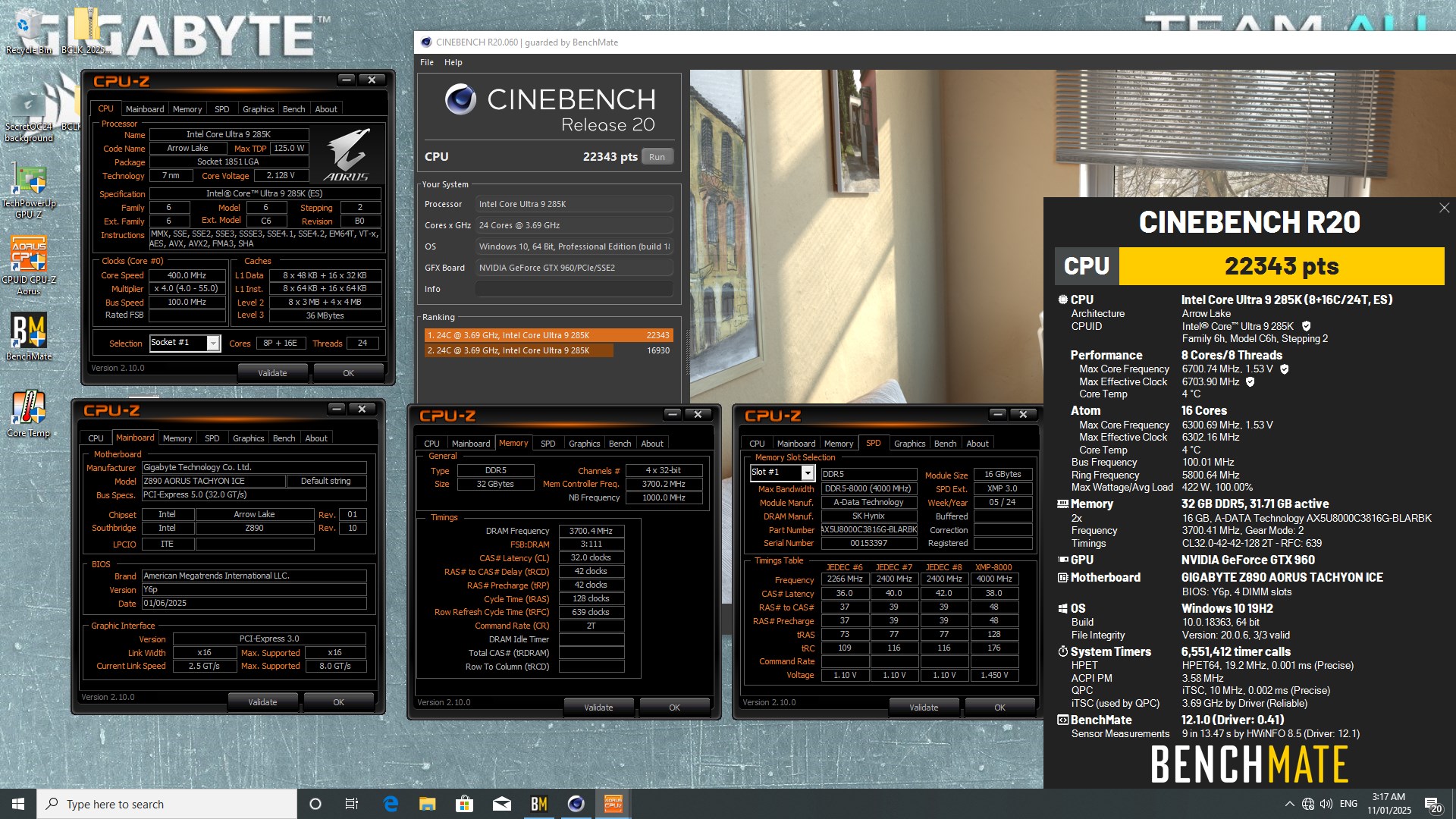The width and height of the screenshot is (1456, 819).
Task: Click the Windows taskbar search box
Action: [167, 804]
